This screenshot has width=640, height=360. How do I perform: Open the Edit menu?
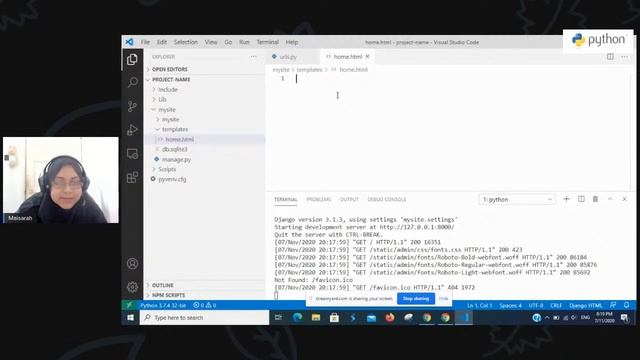pos(162,42)
